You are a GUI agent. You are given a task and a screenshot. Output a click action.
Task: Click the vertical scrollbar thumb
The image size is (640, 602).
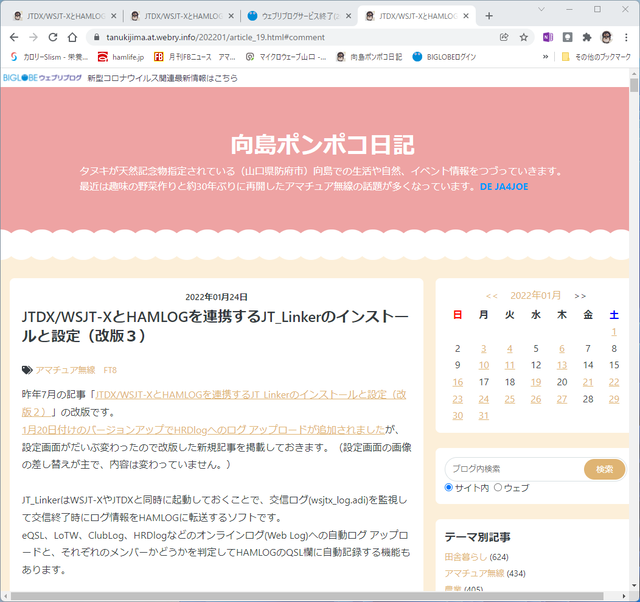633,85
